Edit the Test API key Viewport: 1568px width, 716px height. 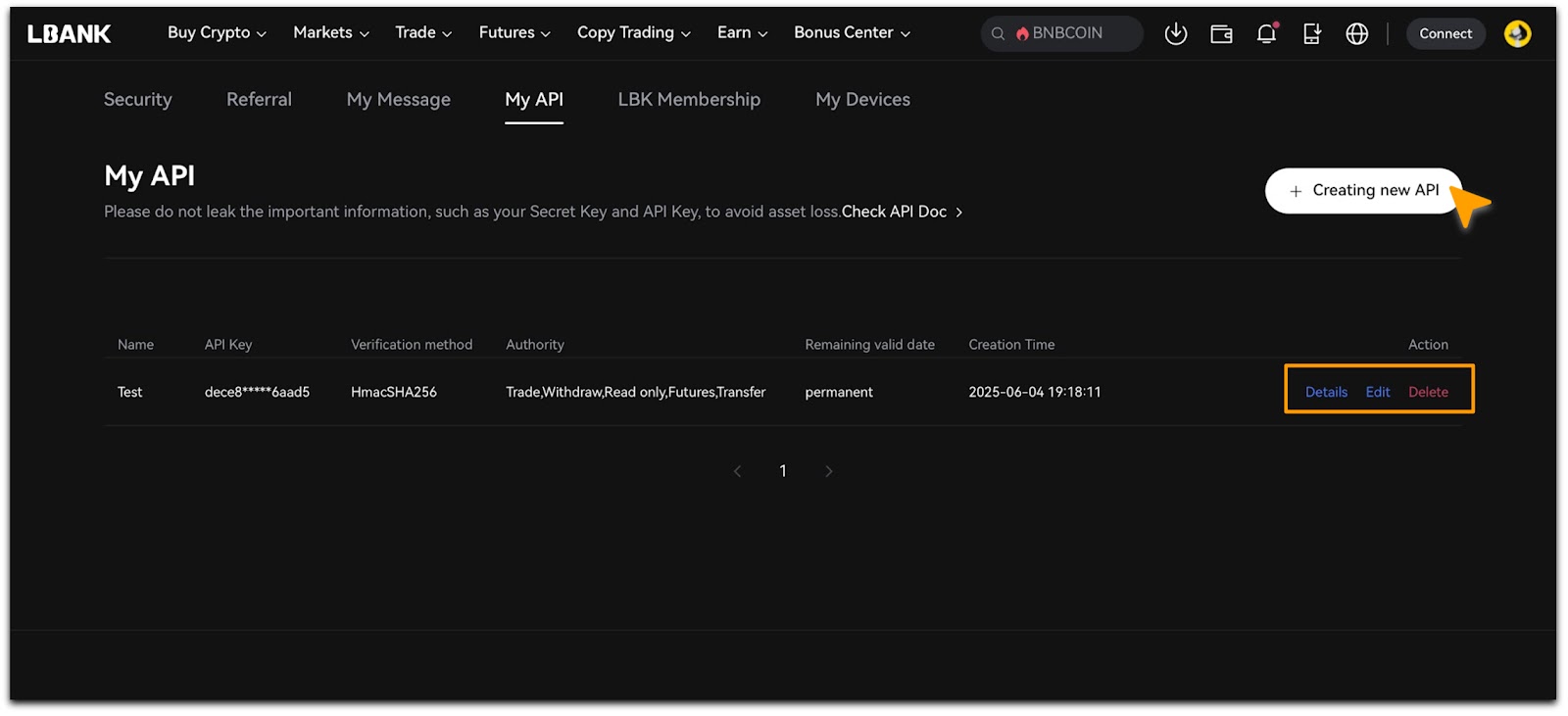pyautogui.click(x=1378, y=392)
